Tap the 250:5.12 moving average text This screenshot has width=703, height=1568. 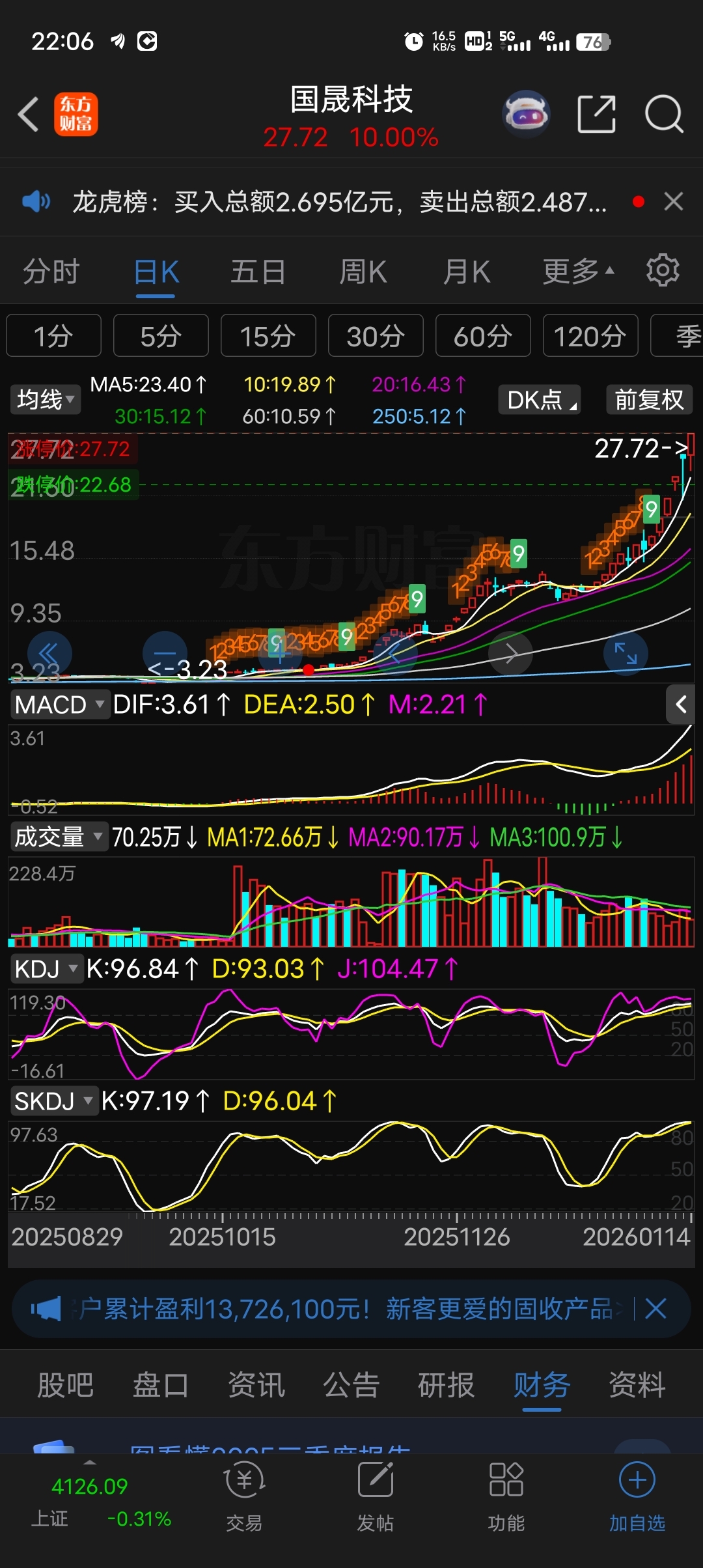coord(419,416)
